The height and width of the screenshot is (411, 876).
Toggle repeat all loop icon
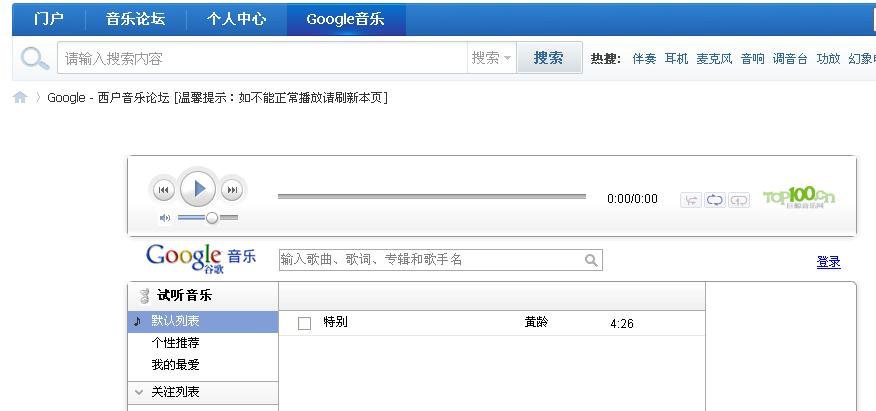715,200
